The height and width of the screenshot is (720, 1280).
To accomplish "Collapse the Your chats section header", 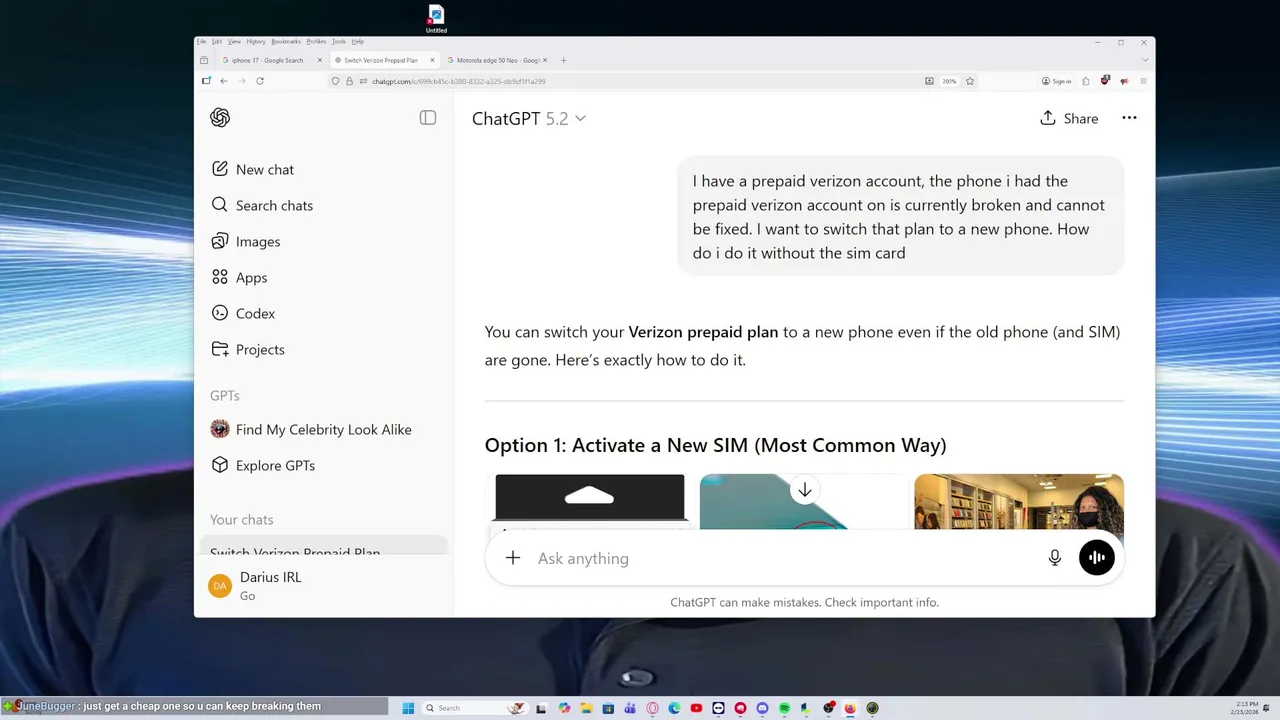I will click(241, 519).
